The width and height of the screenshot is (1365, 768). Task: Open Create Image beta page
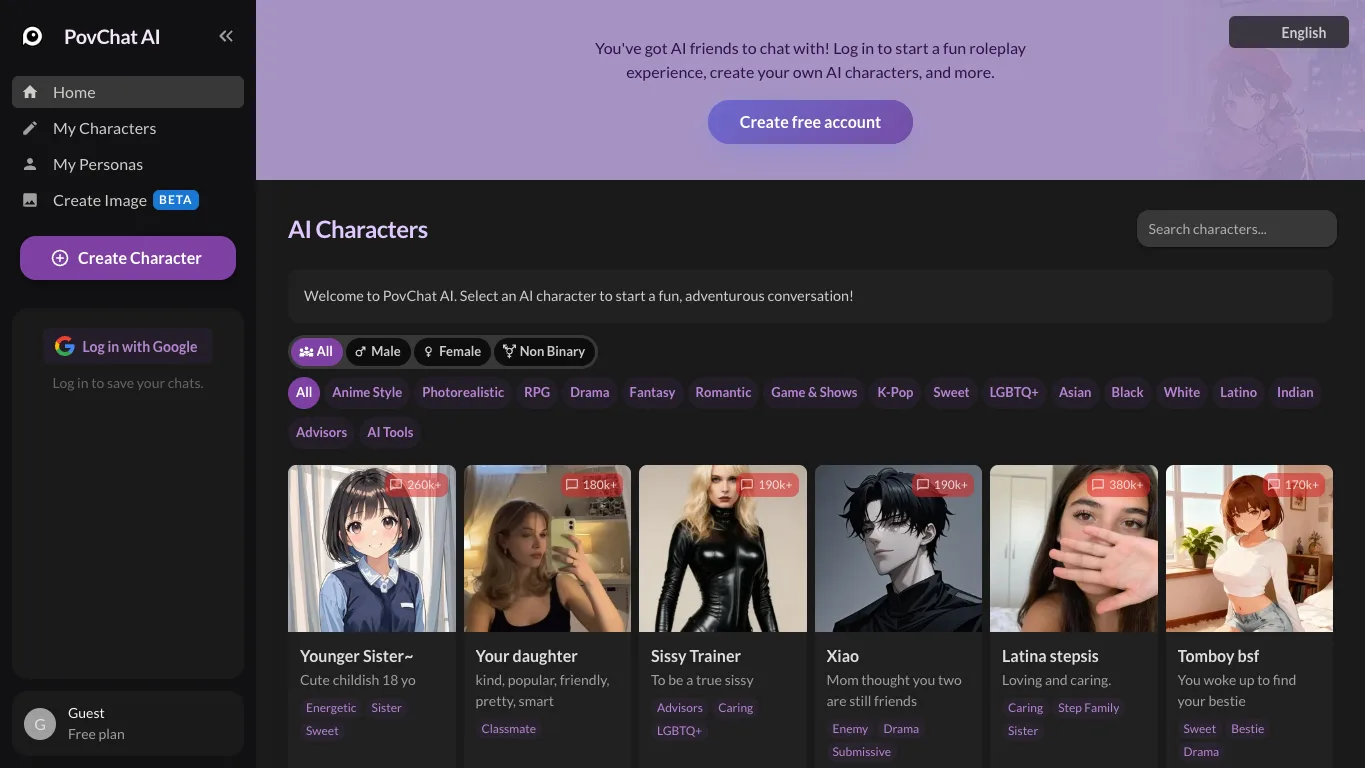coord(128,200)
